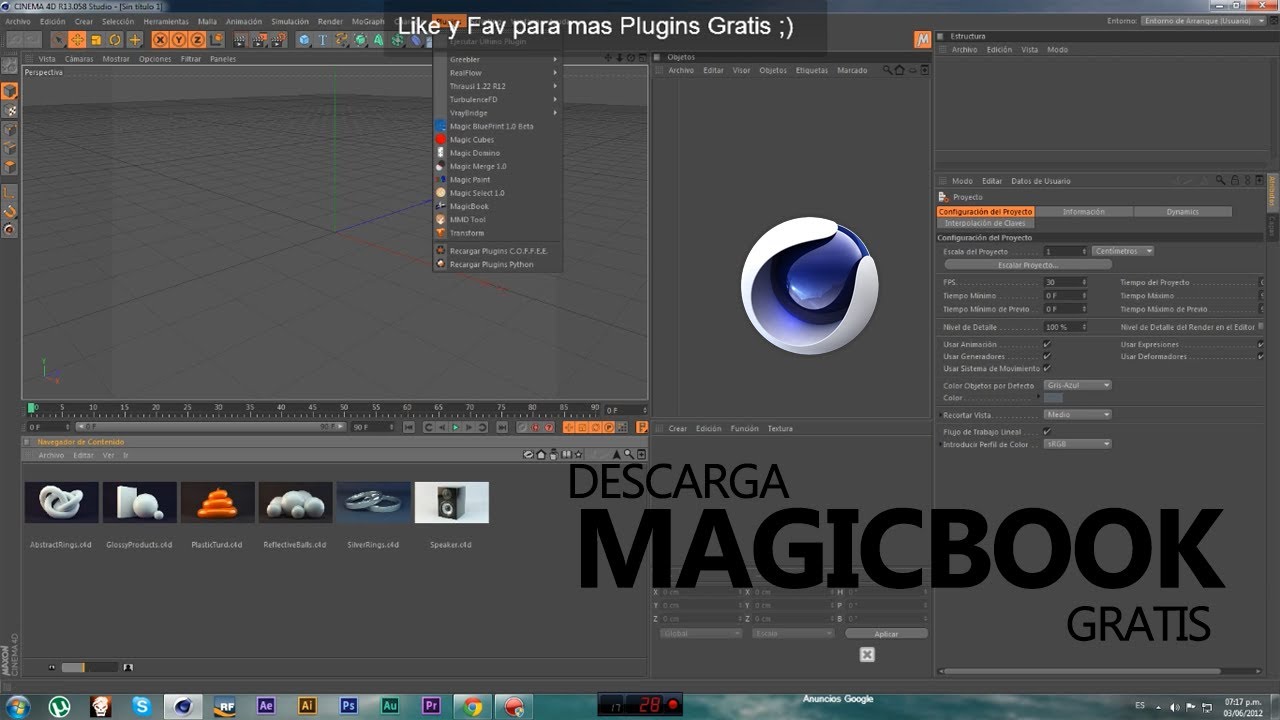
Task: Click the coordinate system toggle icon
Action: click(x=216, y=40)
